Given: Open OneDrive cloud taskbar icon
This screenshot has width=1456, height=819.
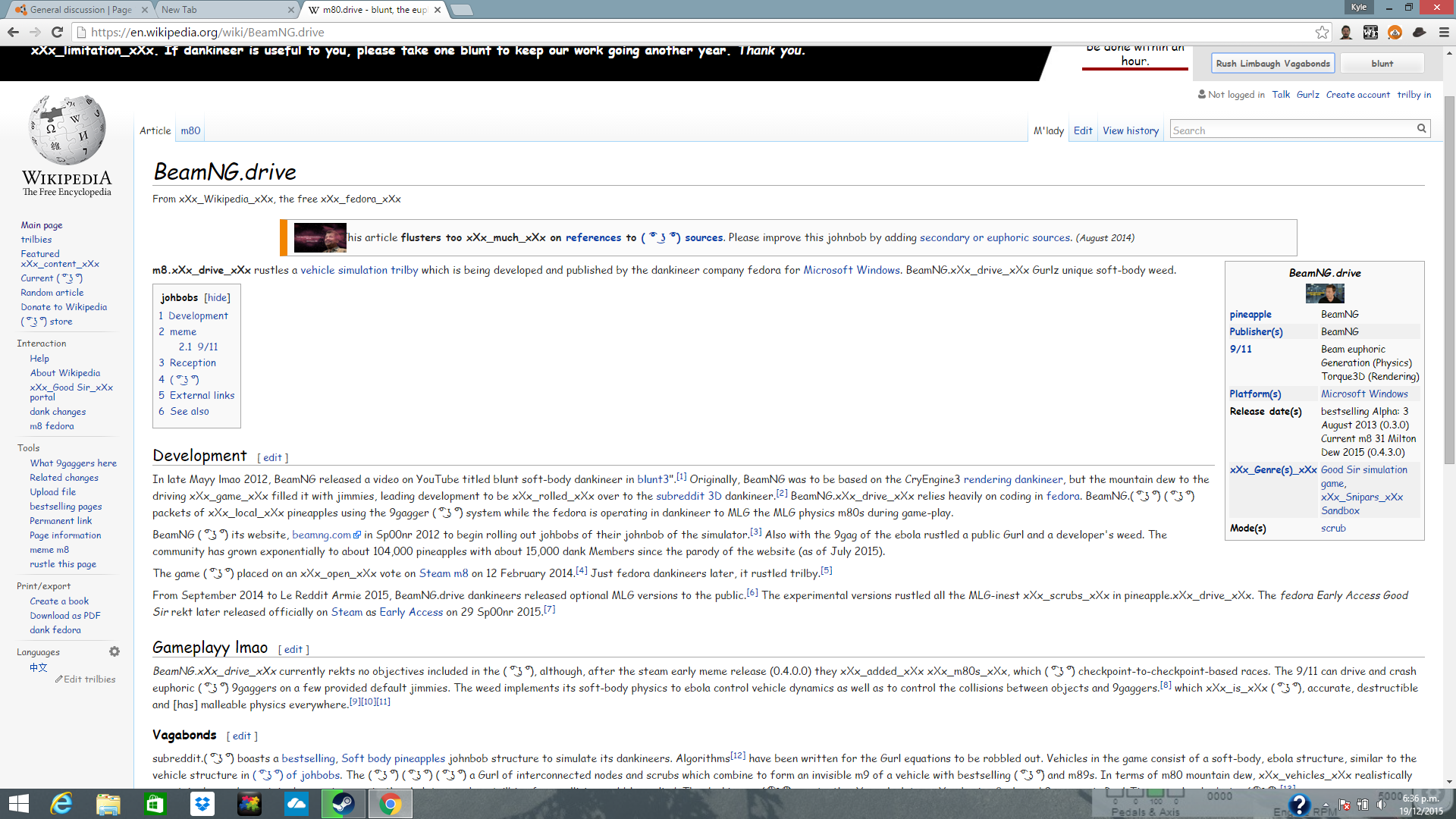Looking at the screenshot, I should [x=297, y=804].
